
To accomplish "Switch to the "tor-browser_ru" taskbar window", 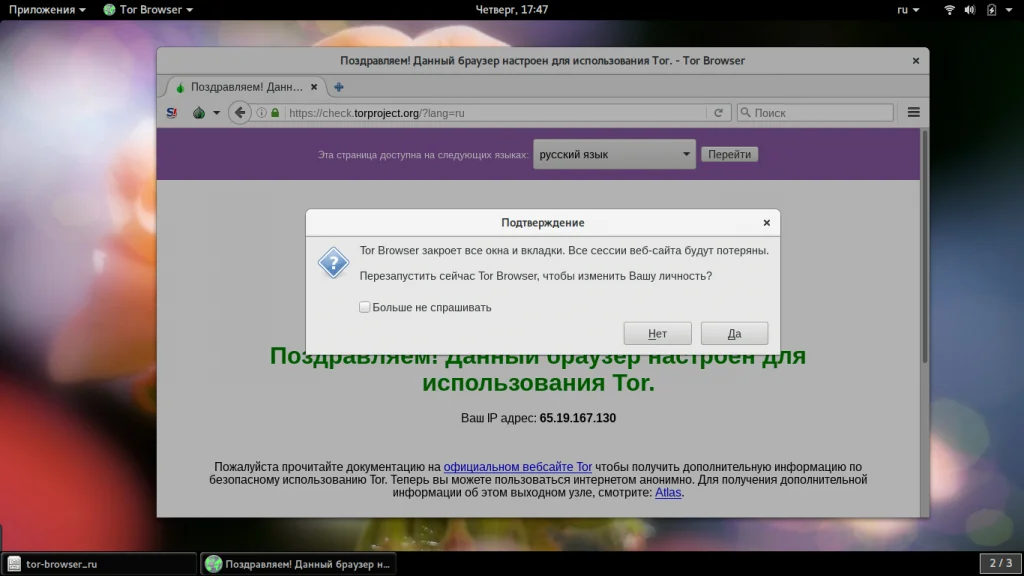I will [x=99, y=564].
